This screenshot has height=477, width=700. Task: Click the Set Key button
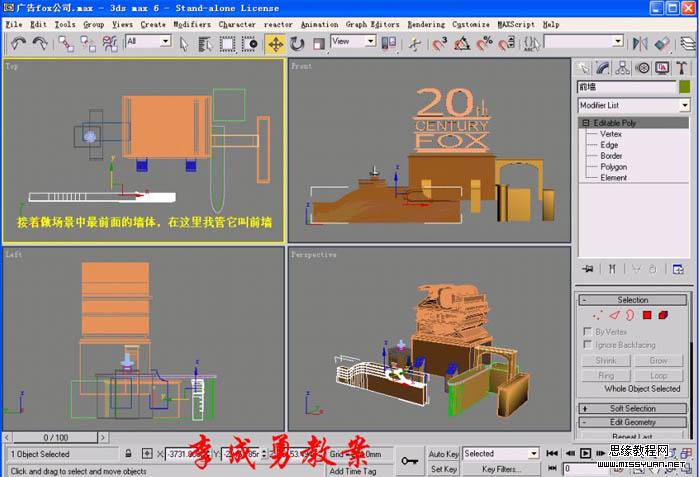tap(444, 469)
